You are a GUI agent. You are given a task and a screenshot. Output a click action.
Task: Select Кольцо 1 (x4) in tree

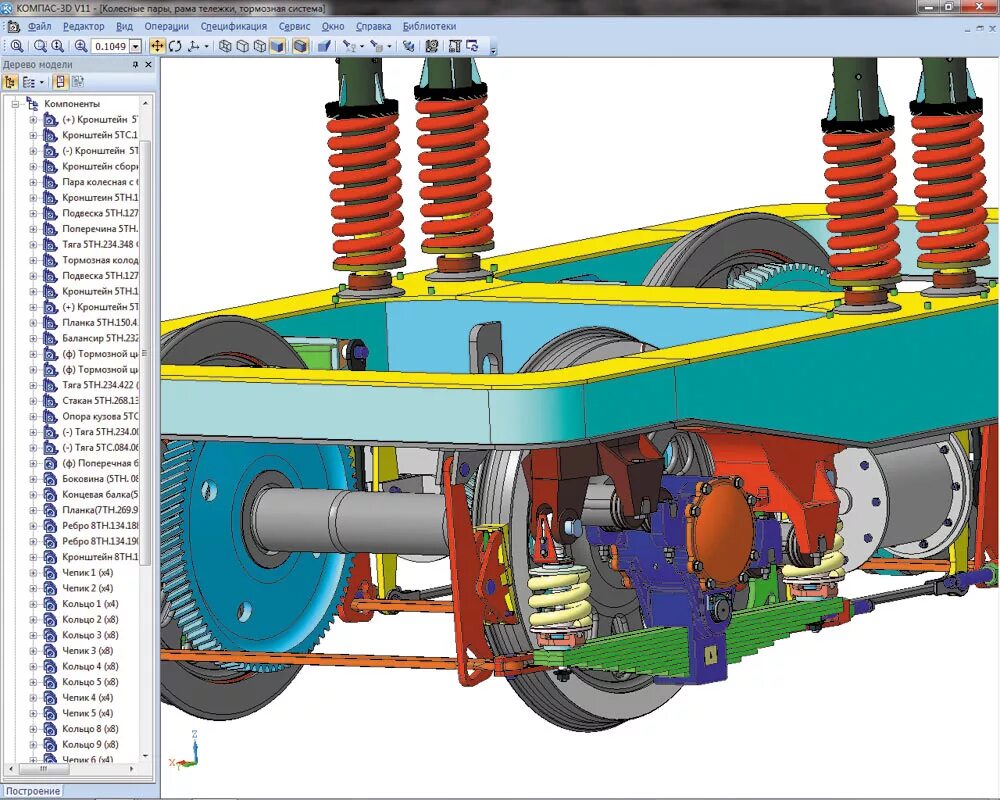(x=90, y=604)
